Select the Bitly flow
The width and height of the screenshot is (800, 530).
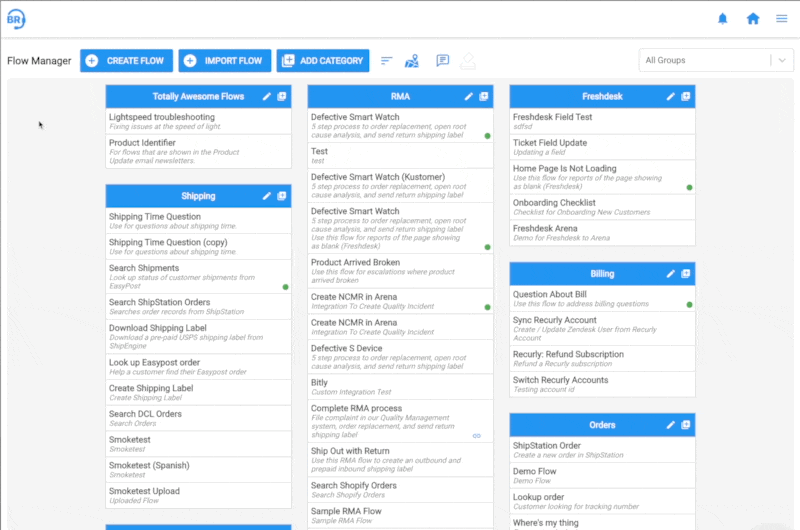(x=401, y=387)
